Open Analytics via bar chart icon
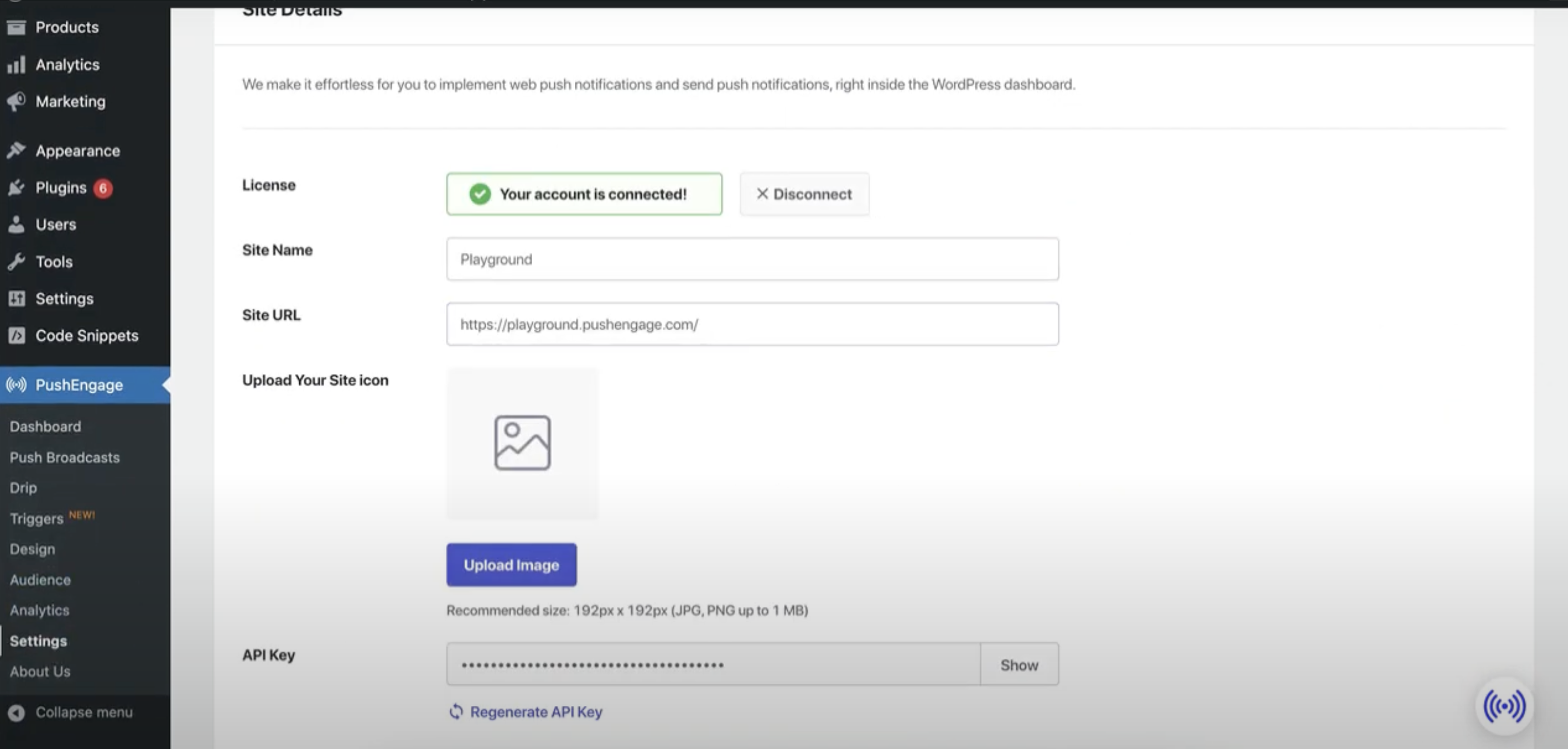 point(16,65)
